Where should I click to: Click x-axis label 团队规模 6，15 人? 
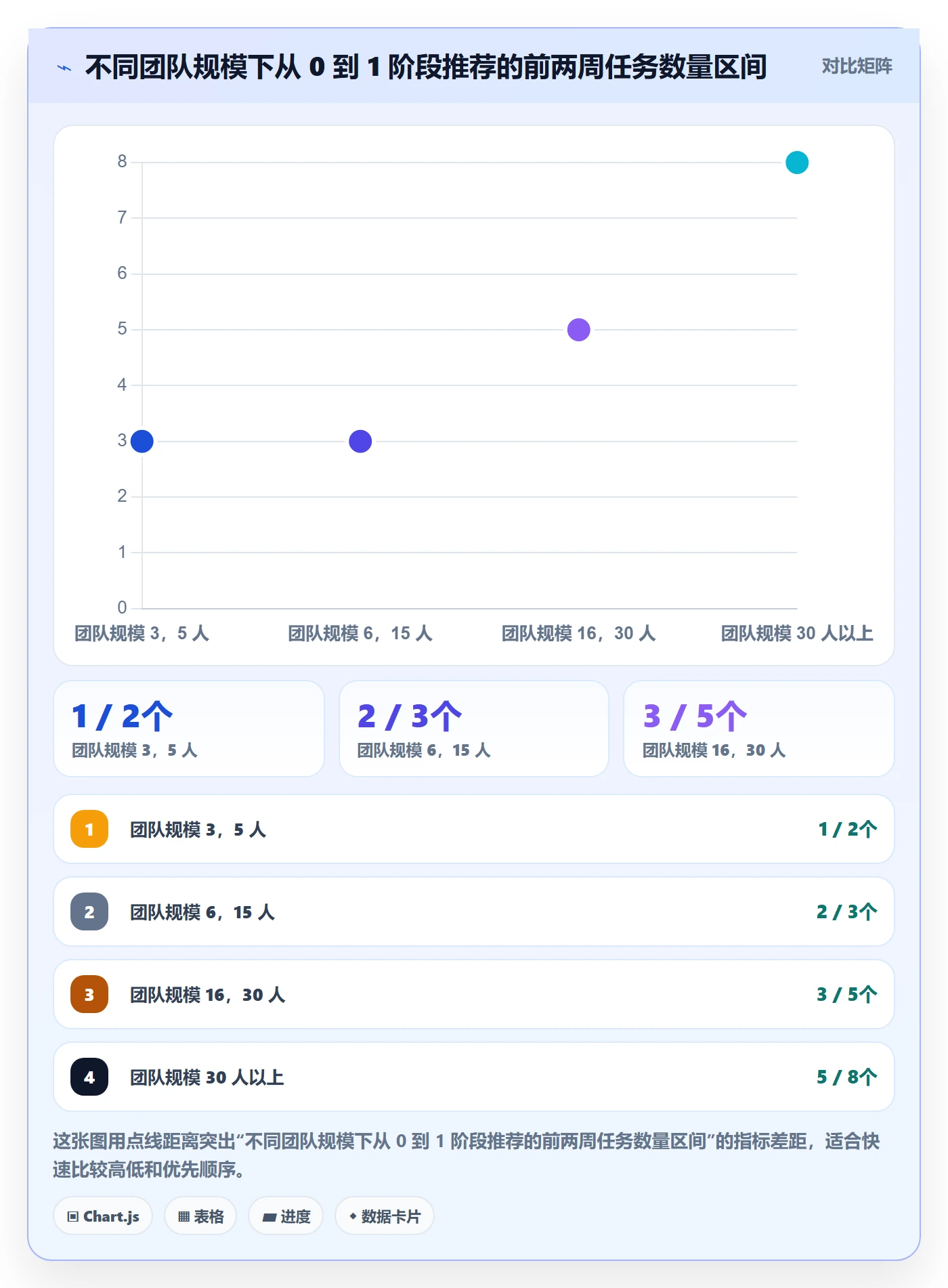(x=360, y=634)
